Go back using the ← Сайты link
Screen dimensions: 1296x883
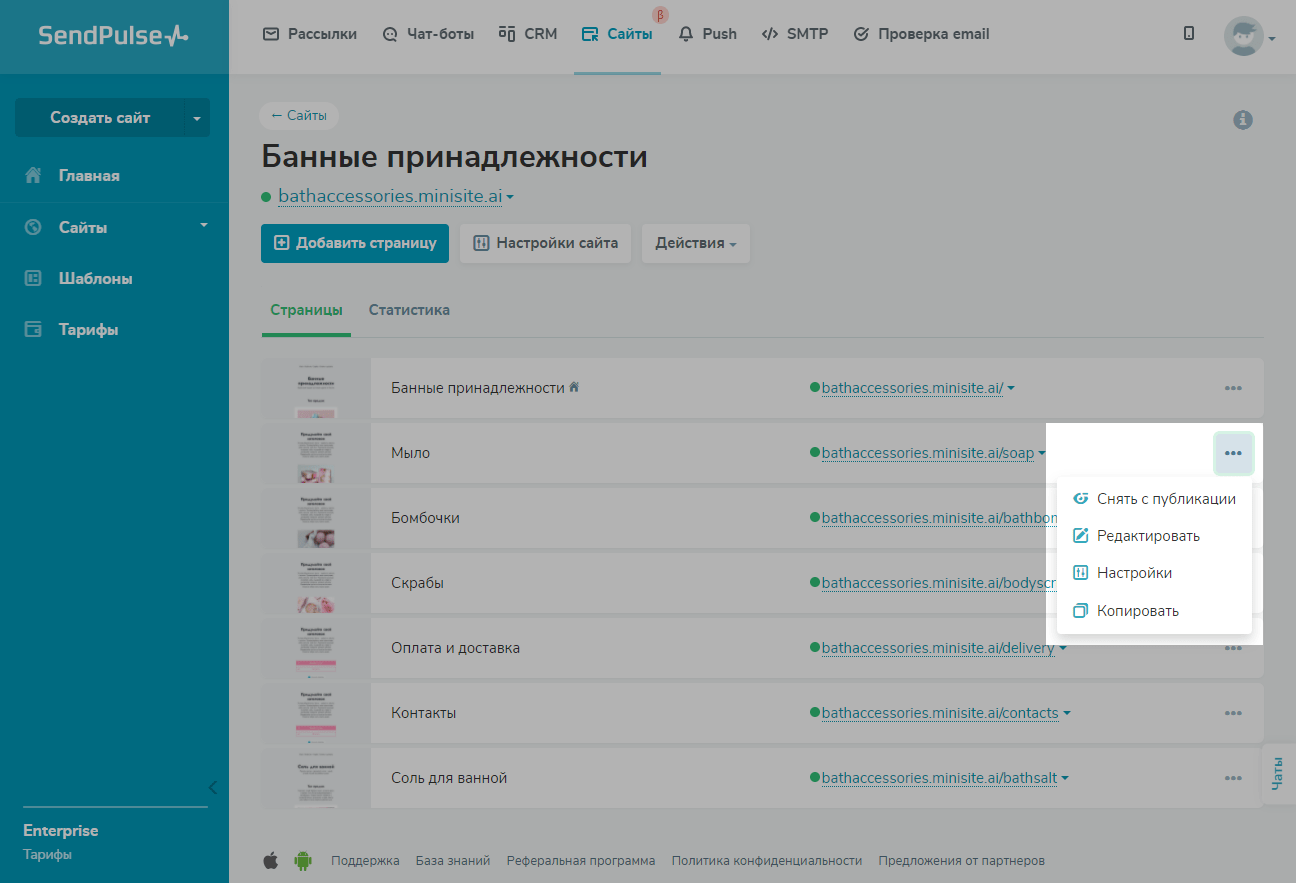click(299, 116)
